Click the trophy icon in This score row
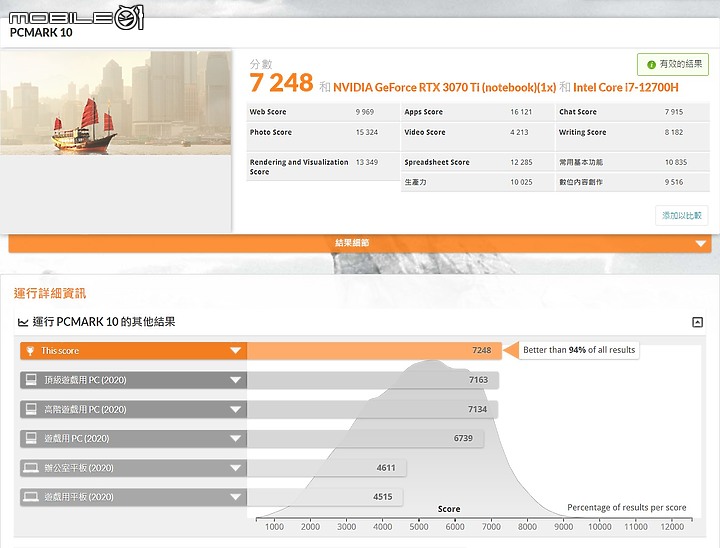Image resolution: width=720 pixels, height=548 pixels. click(30, 351)
